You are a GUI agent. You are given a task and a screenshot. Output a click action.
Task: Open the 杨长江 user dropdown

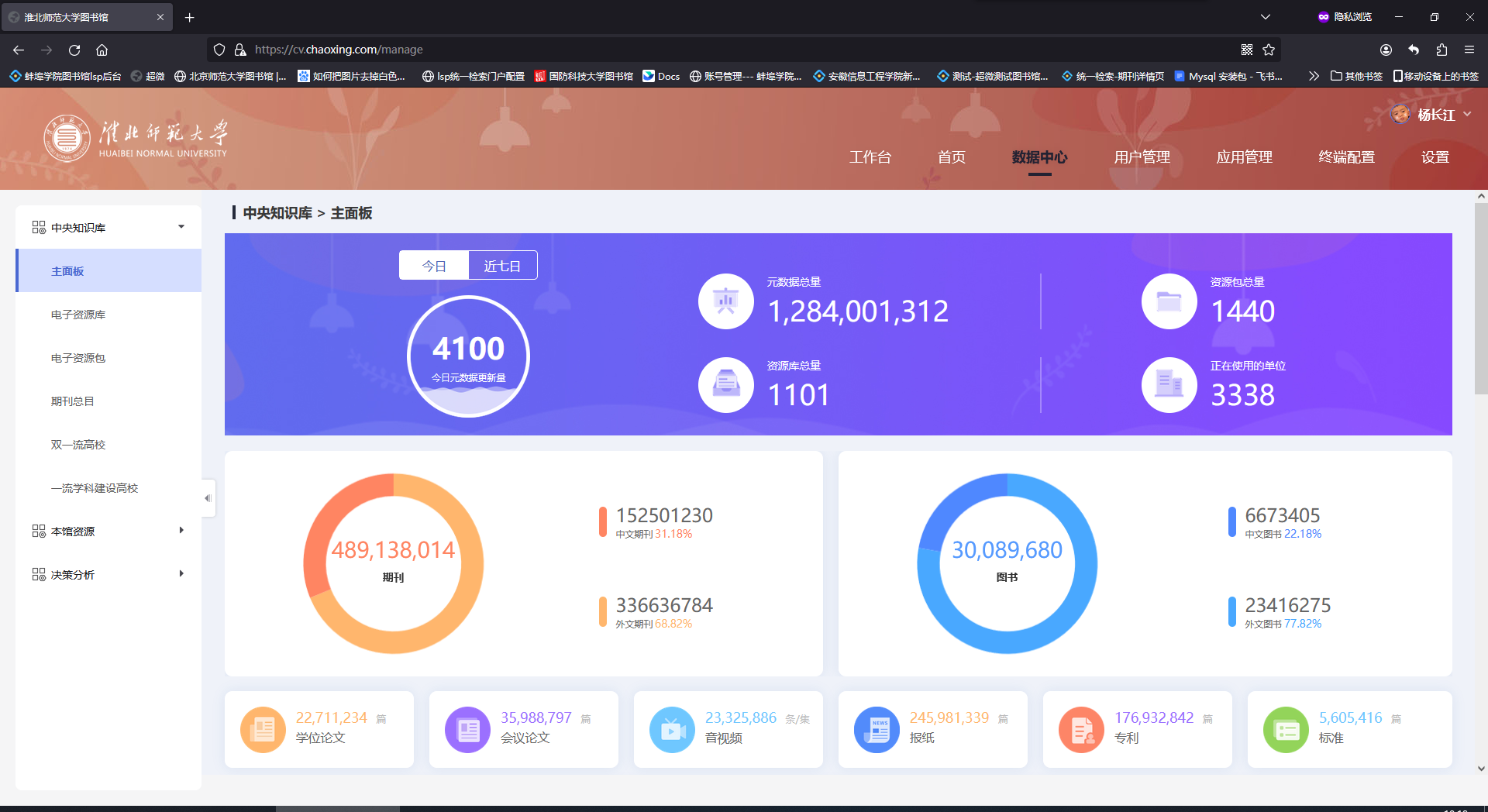pyautogui.click(x=1431, y=115)
